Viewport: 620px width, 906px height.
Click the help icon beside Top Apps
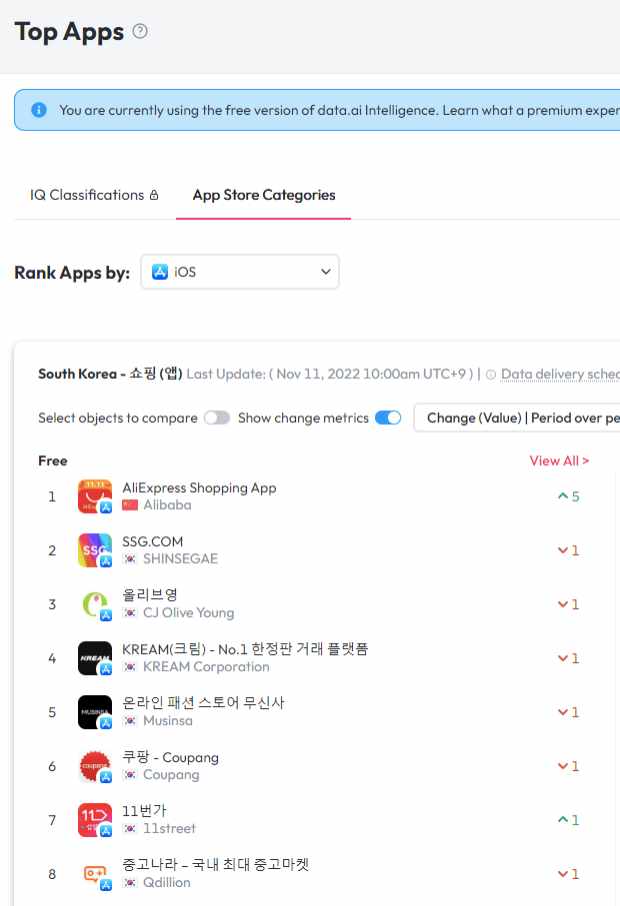tap(140, 31)
